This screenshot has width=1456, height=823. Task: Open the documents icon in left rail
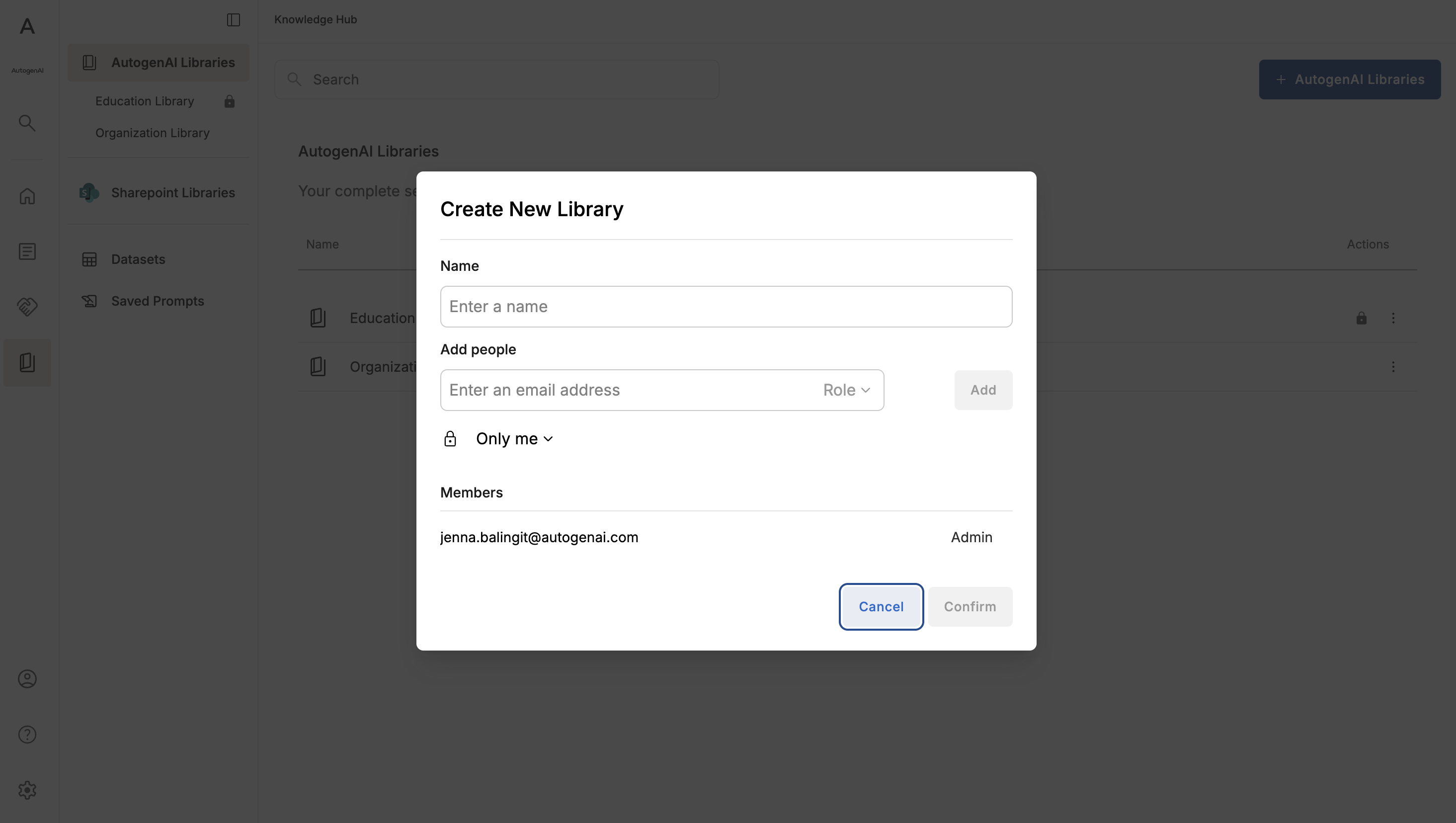point(27,251)
